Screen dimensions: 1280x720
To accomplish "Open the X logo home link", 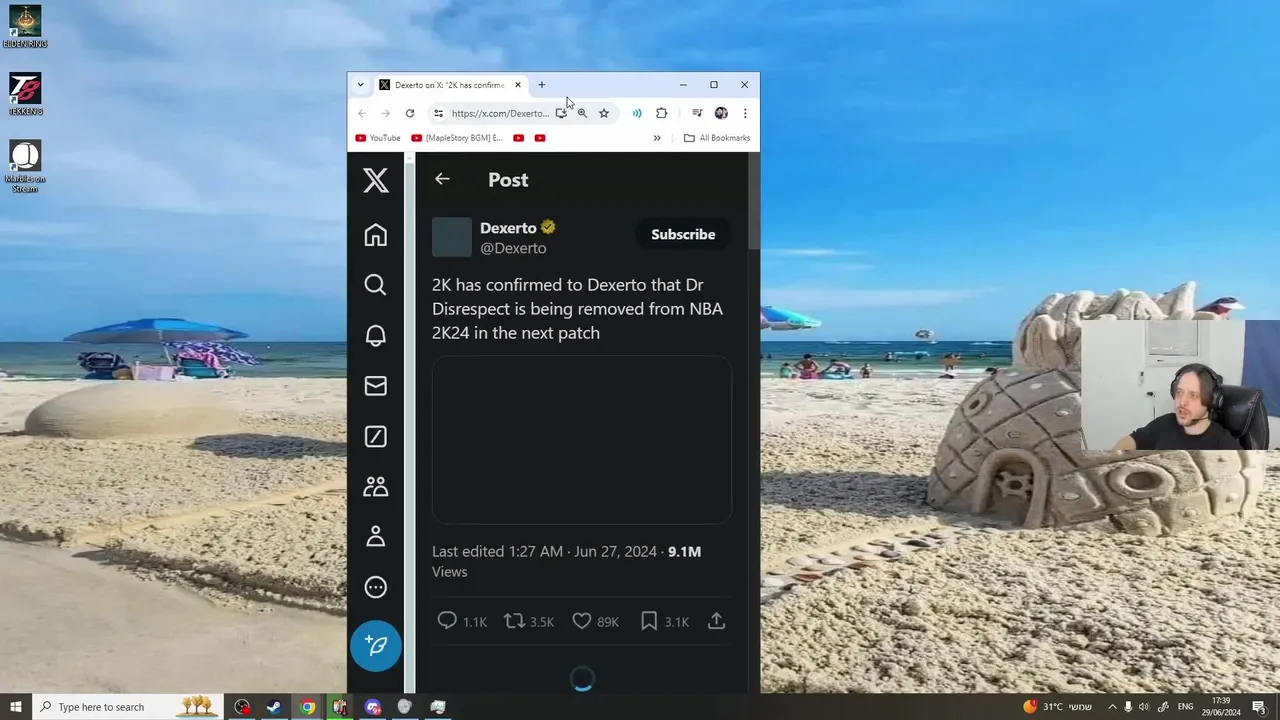I will (375, 180).
